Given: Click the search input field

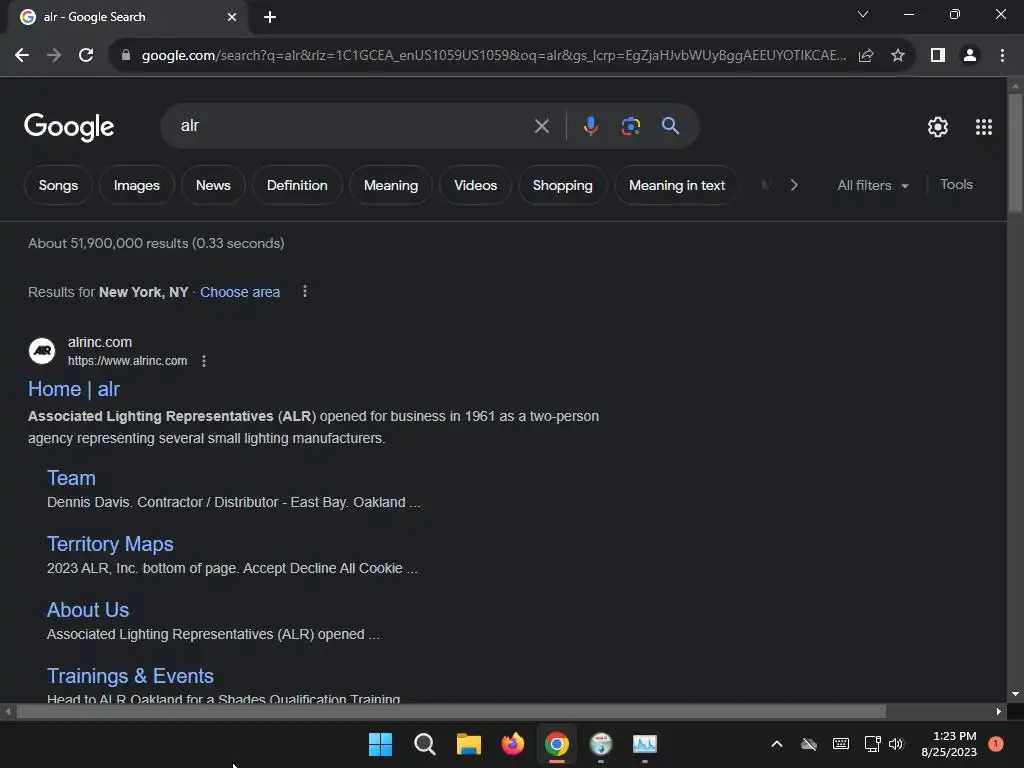Looking at the screenshot, I should point(353,126).
